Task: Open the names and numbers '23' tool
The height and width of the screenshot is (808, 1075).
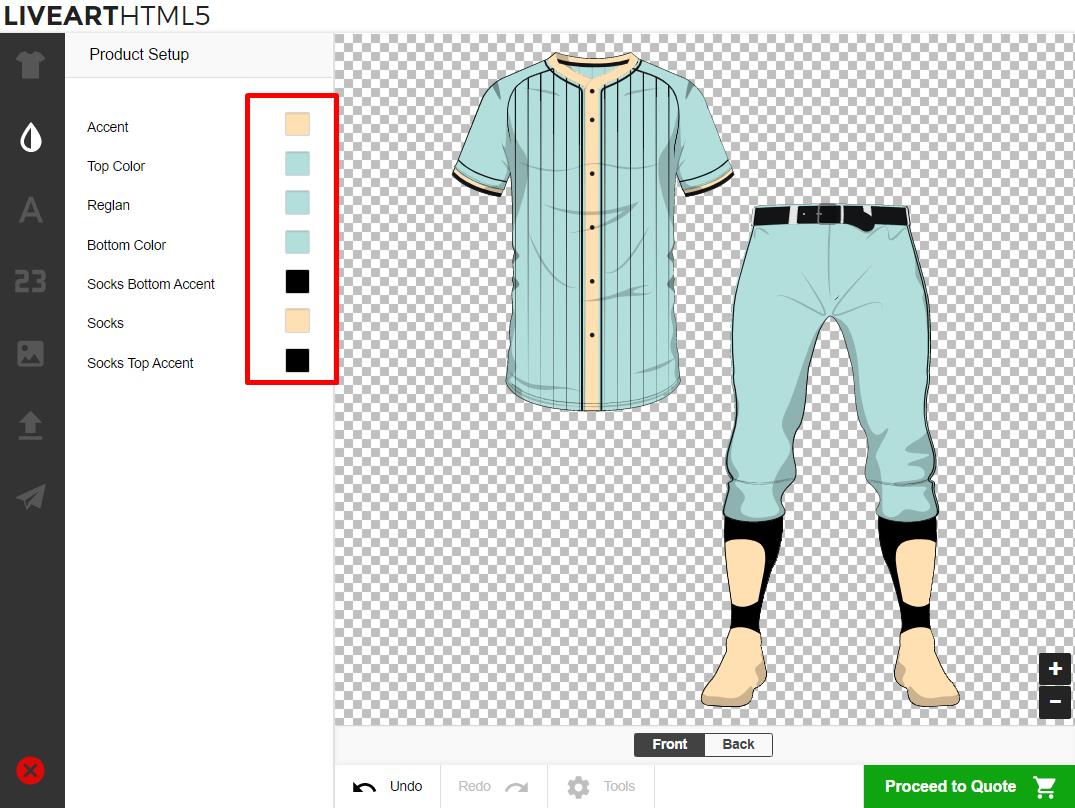Action: (31, 281)
